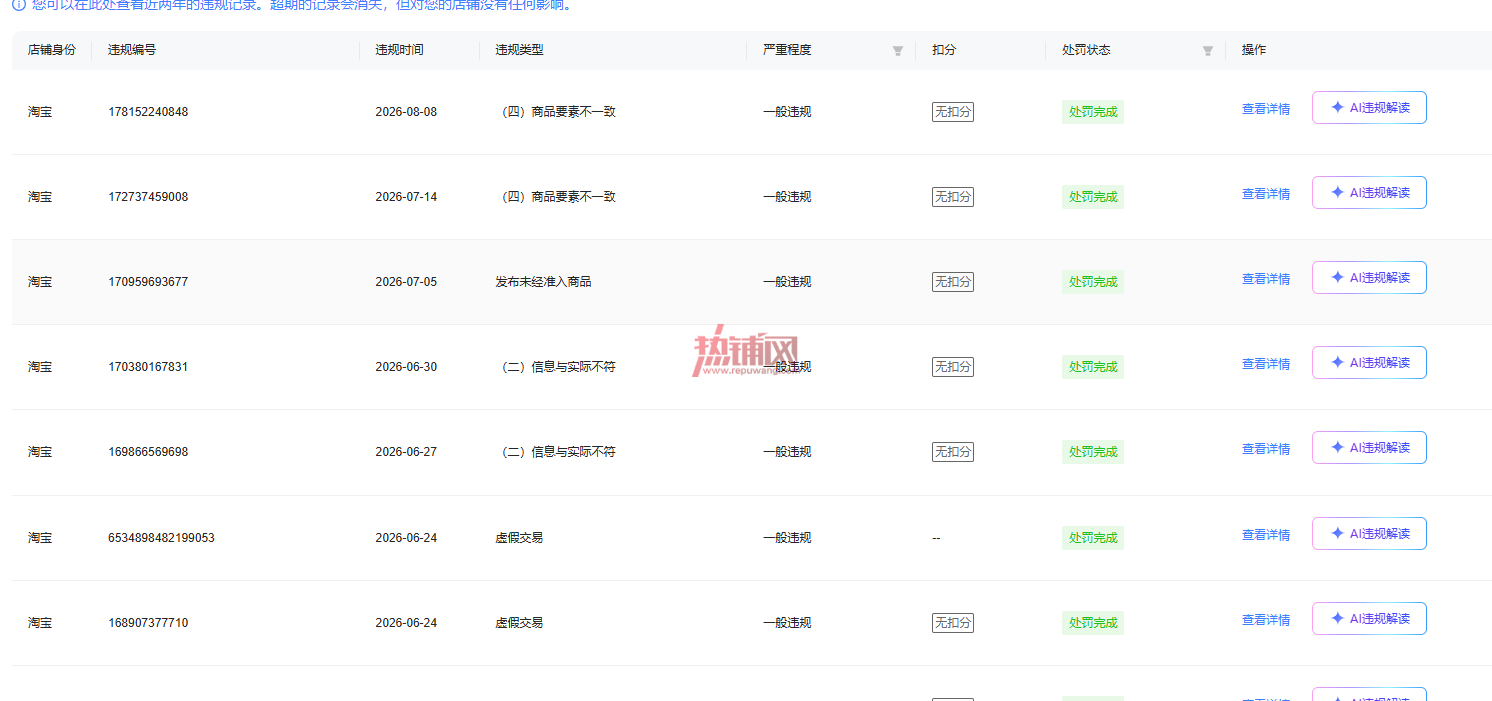Open AI违规解读 for violation 172737459008
The height and width of the screenshot is (701, 1492).
pos(1369,193)
